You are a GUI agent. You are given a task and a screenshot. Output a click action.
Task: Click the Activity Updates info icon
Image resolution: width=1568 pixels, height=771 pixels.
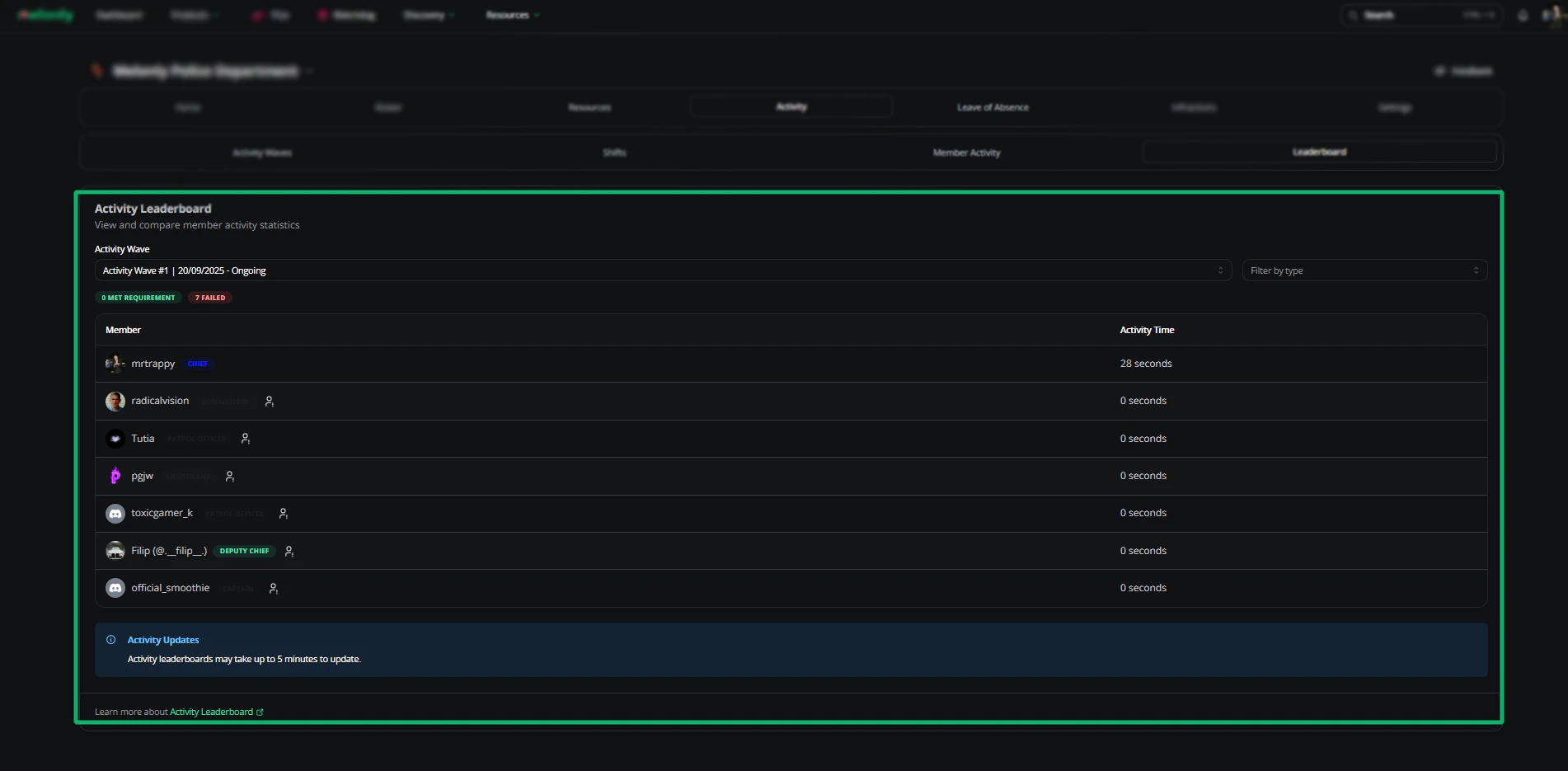point(111,640)
